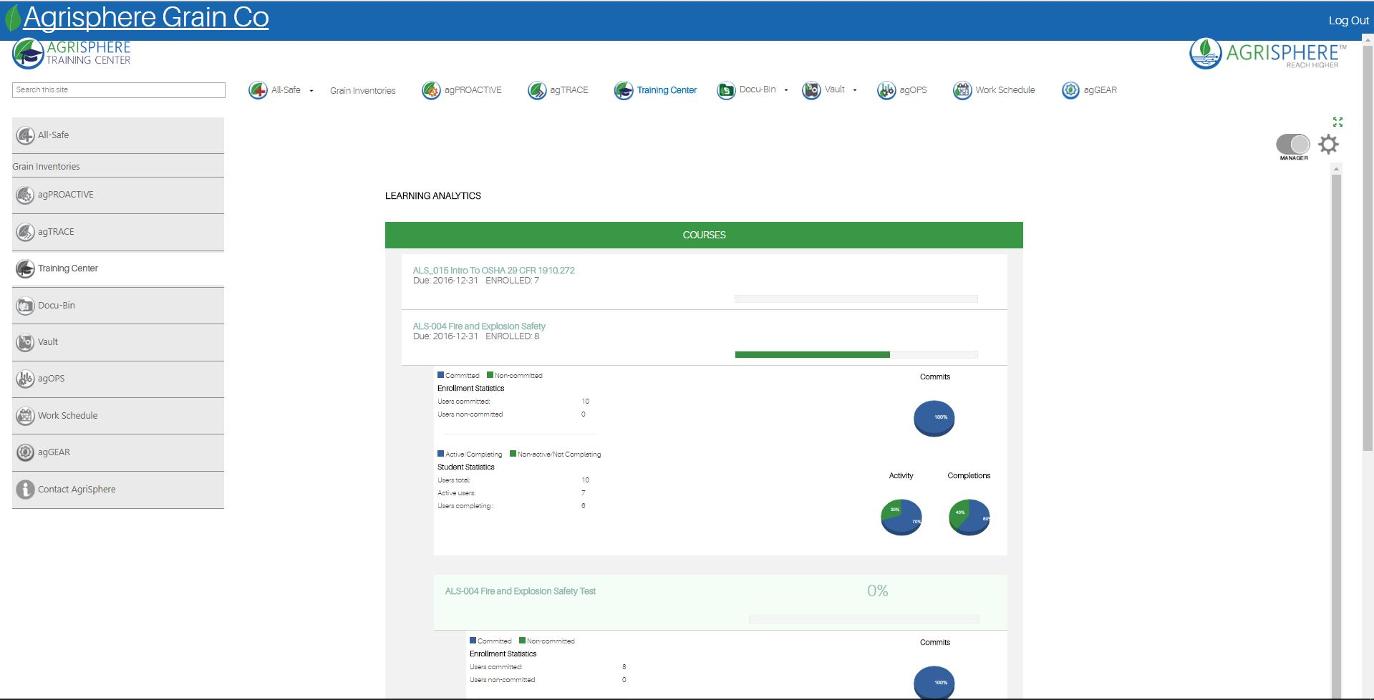Click the agTRACE icon in the sidebar
Viewport: 1374px width, 700px height.
point(25,232)
